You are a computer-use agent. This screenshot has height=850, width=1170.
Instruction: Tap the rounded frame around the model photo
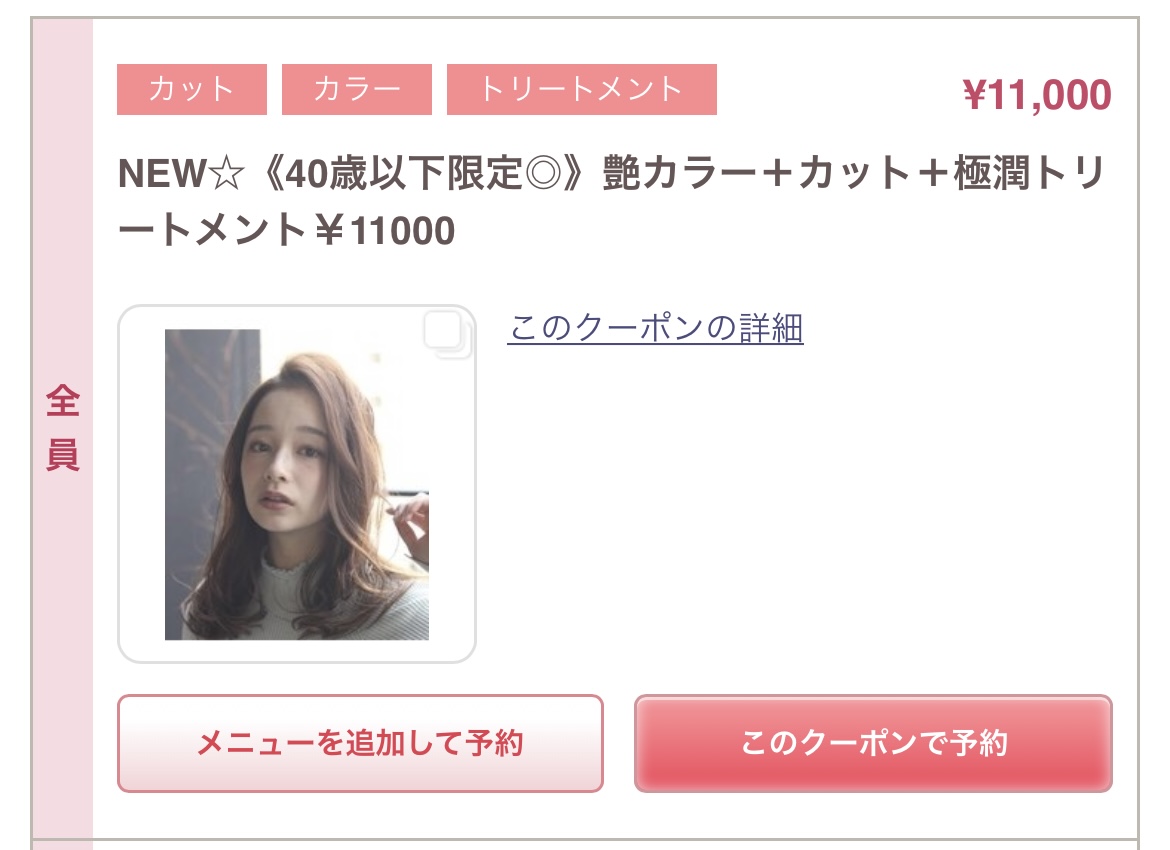(296, 484)
